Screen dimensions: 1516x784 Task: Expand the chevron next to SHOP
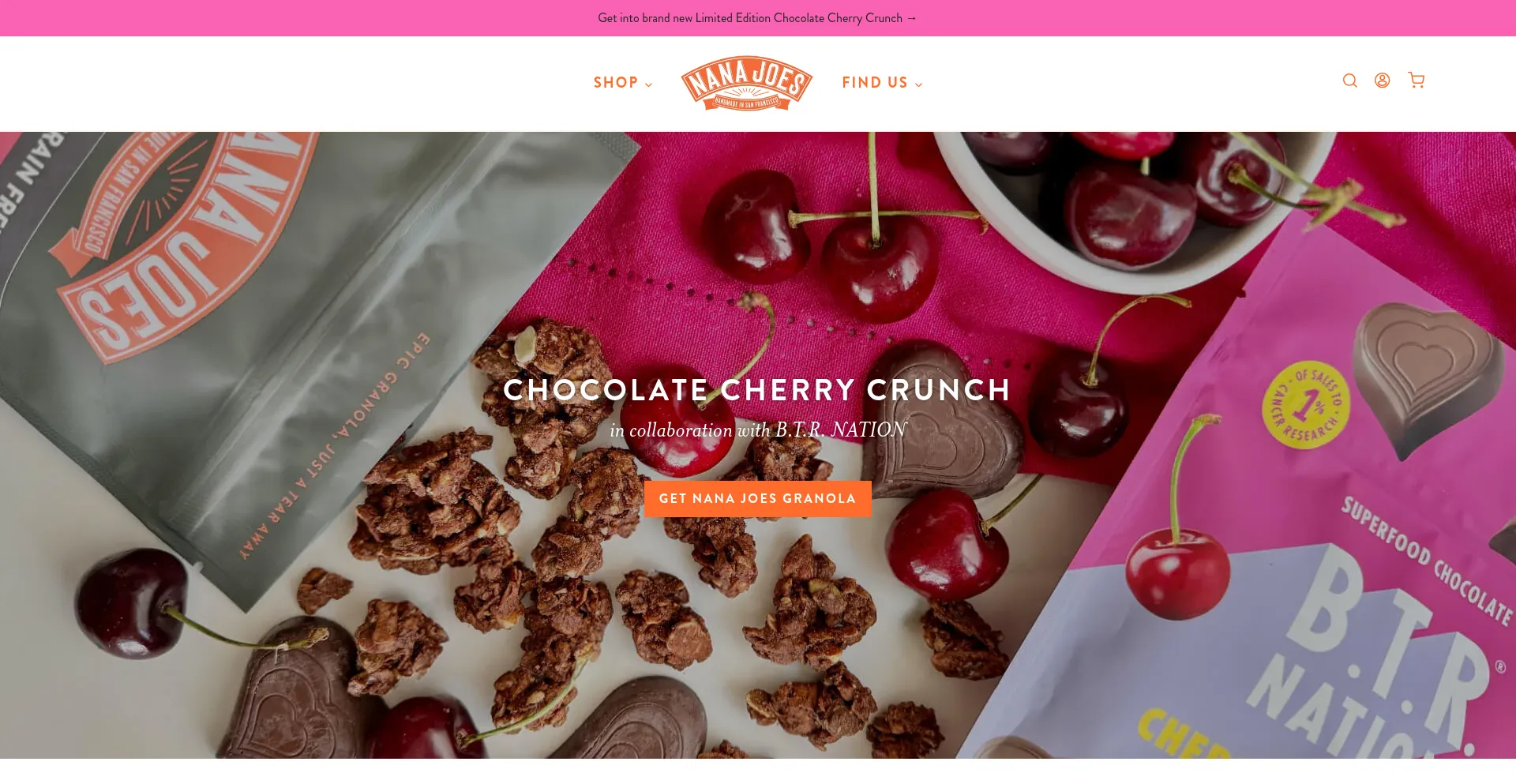point(648,84)
